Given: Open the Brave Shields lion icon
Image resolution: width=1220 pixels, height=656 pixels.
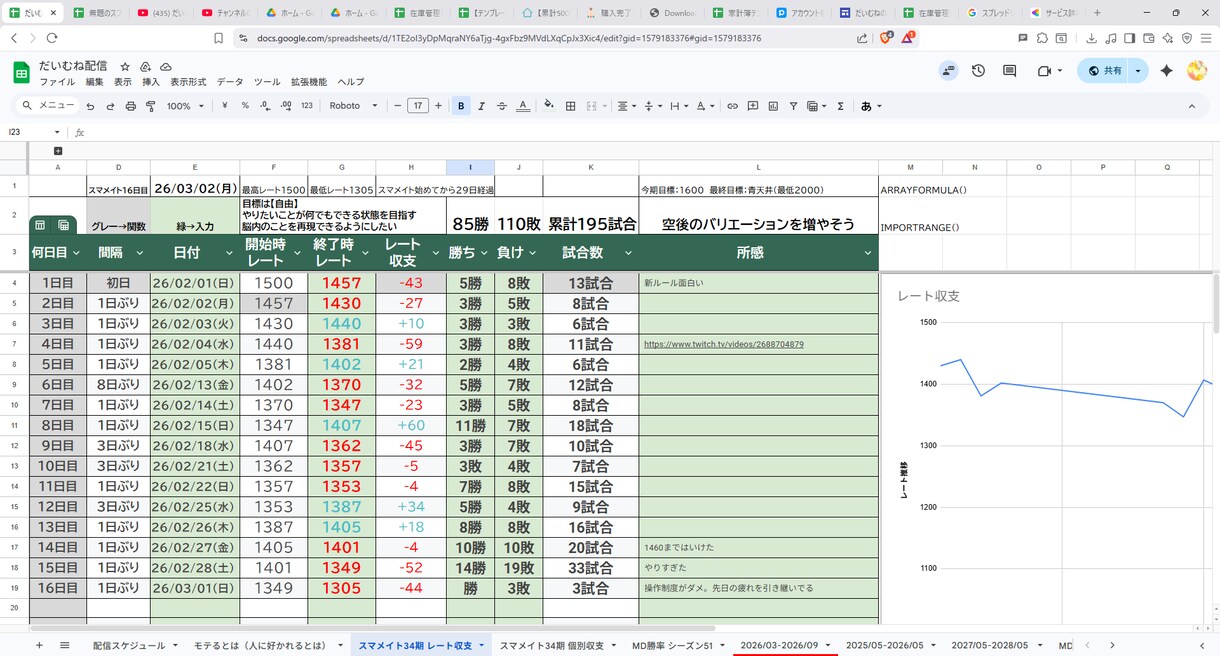Looking at the screenshot, I should click(885, 38).
